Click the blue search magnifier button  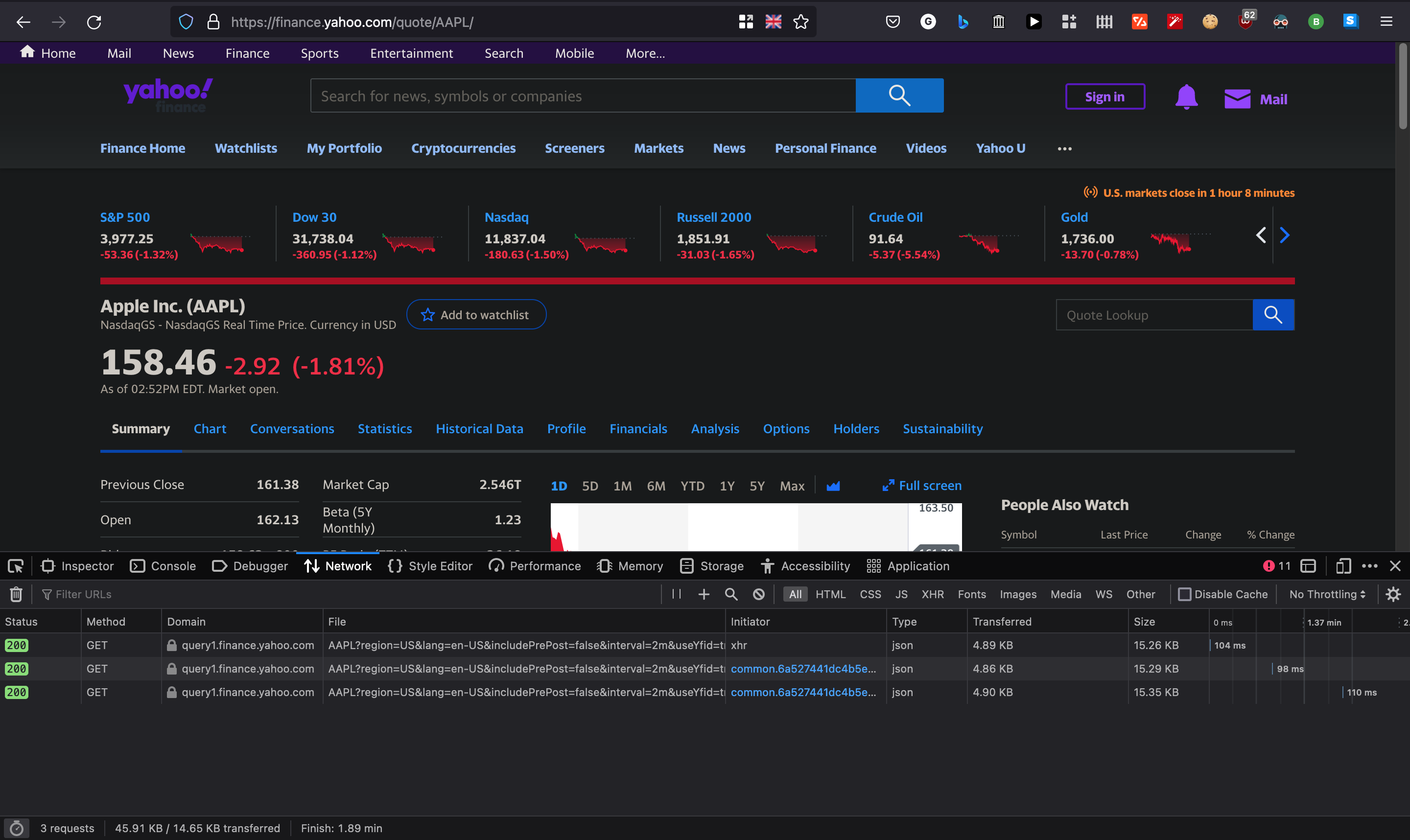click(899, 95)
